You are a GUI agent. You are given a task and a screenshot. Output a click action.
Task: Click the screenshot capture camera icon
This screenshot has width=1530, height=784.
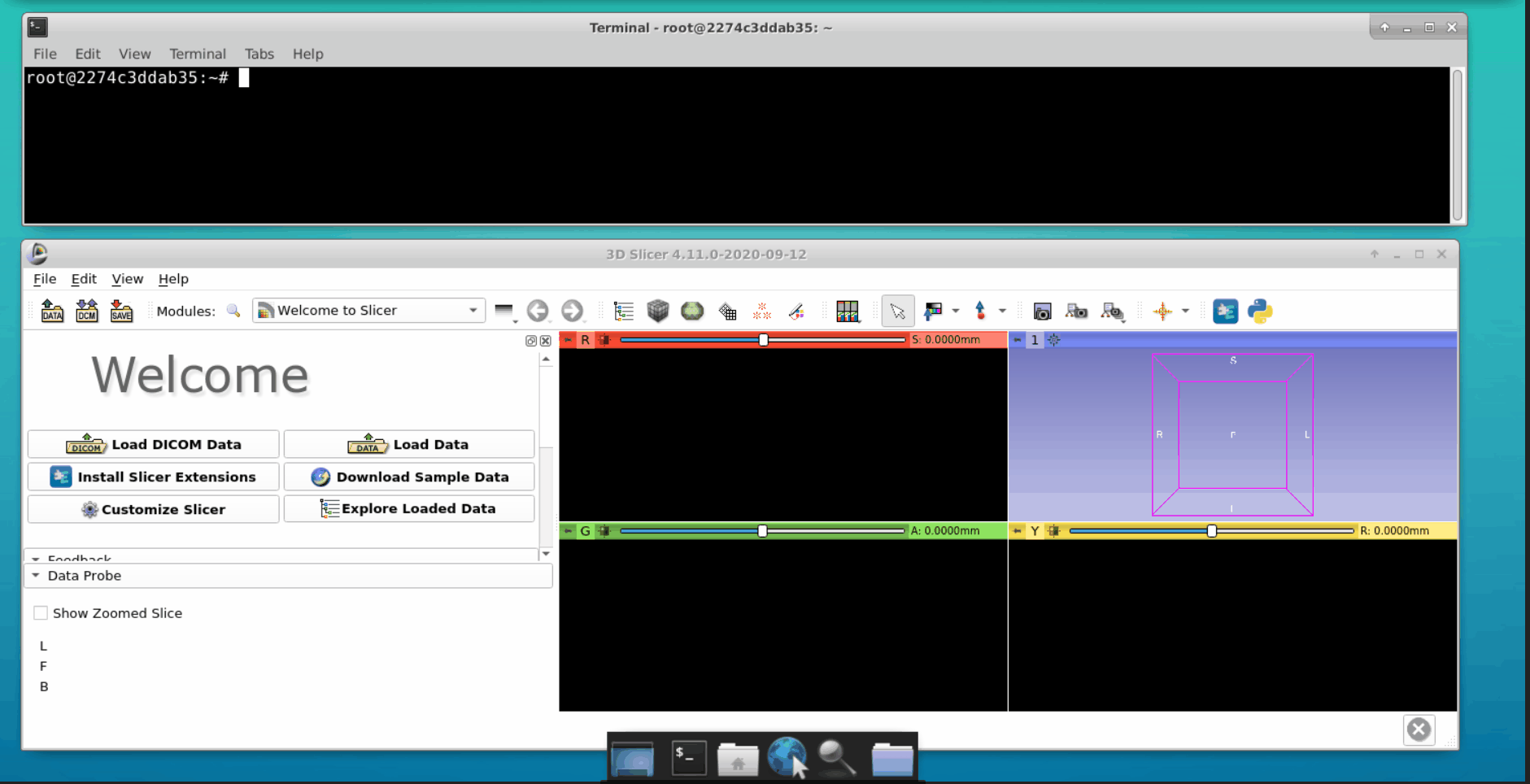click(x=1042, y=311)
